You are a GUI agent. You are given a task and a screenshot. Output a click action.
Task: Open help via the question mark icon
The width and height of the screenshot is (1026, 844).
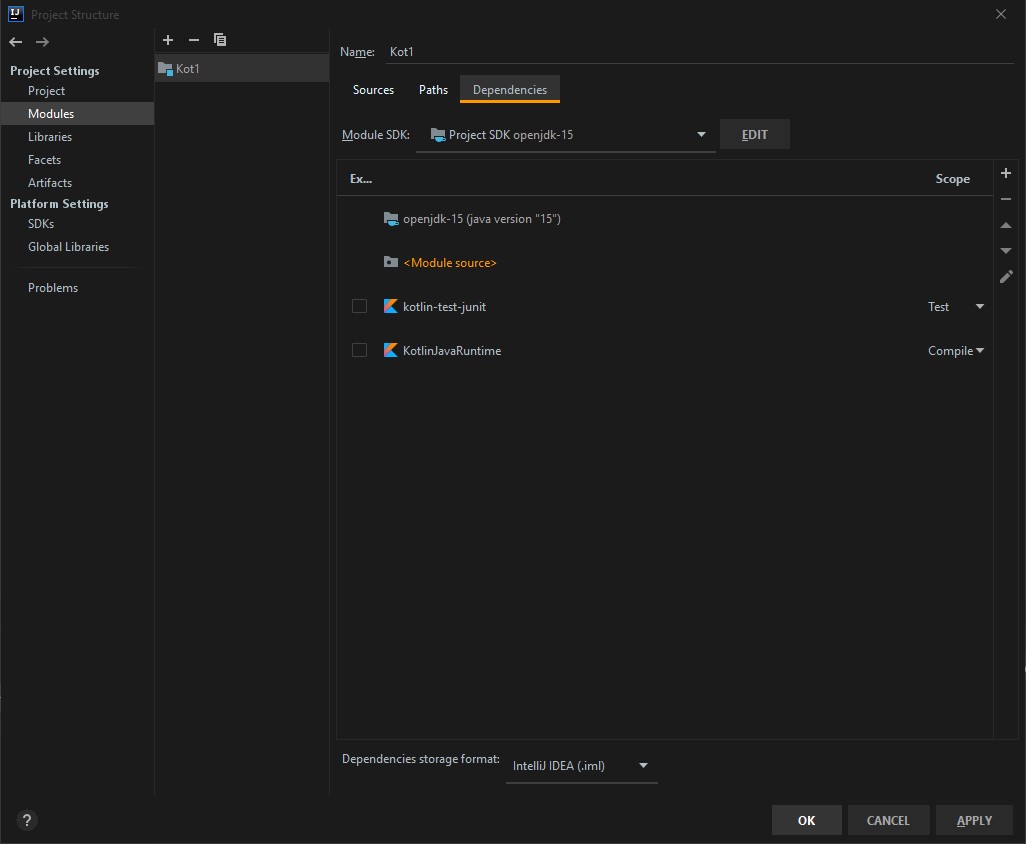[x=26, y=820]
